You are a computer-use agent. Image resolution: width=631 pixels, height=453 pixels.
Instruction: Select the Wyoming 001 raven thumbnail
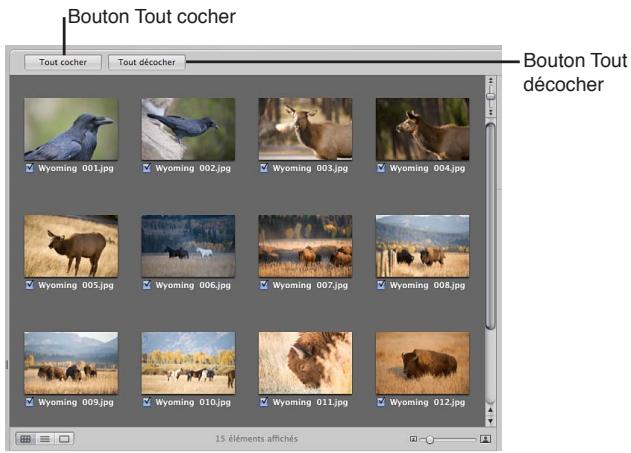[x=71, y=129]
